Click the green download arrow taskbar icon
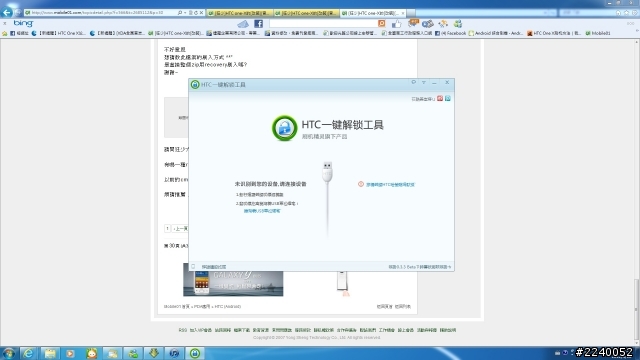The width and height of the screenshot is (640, 360). (154, 353)
